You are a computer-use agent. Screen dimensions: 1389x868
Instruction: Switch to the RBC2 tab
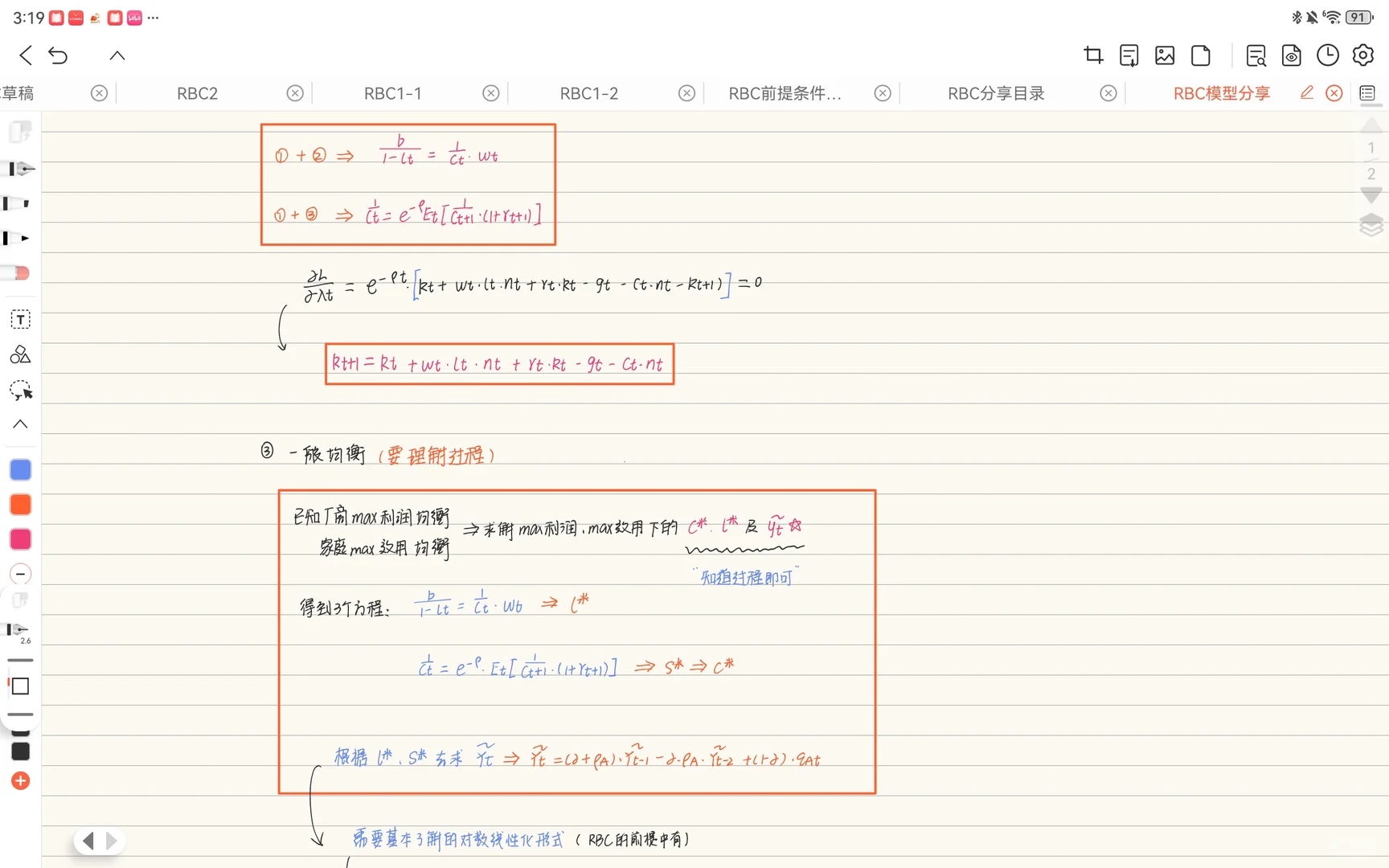[198, 93]
